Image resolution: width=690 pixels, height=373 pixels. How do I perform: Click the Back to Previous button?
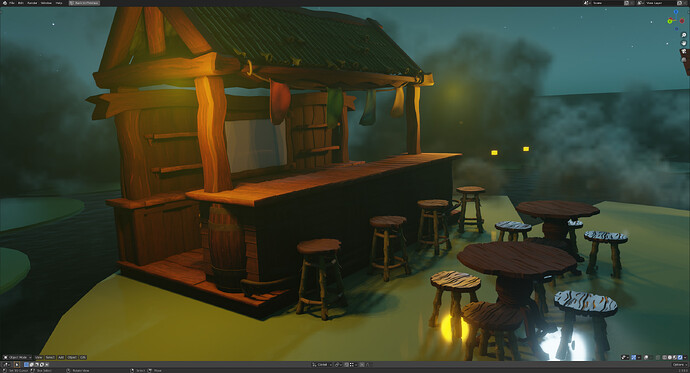click(84, 3)
